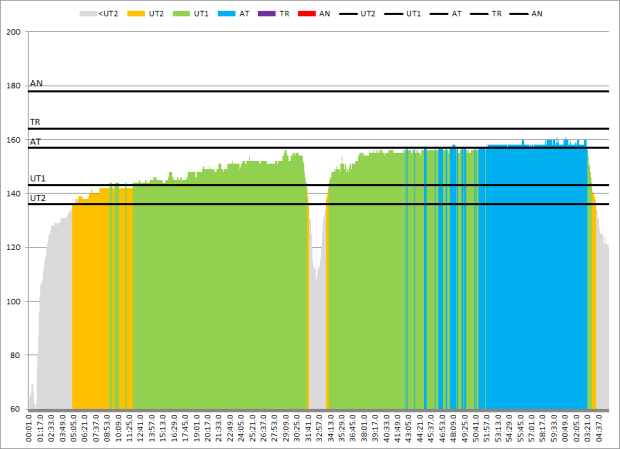This screenshot has width=620, height=449.
Task: Select the TR threshold label on the chart
Action: [x=36, y=122]
